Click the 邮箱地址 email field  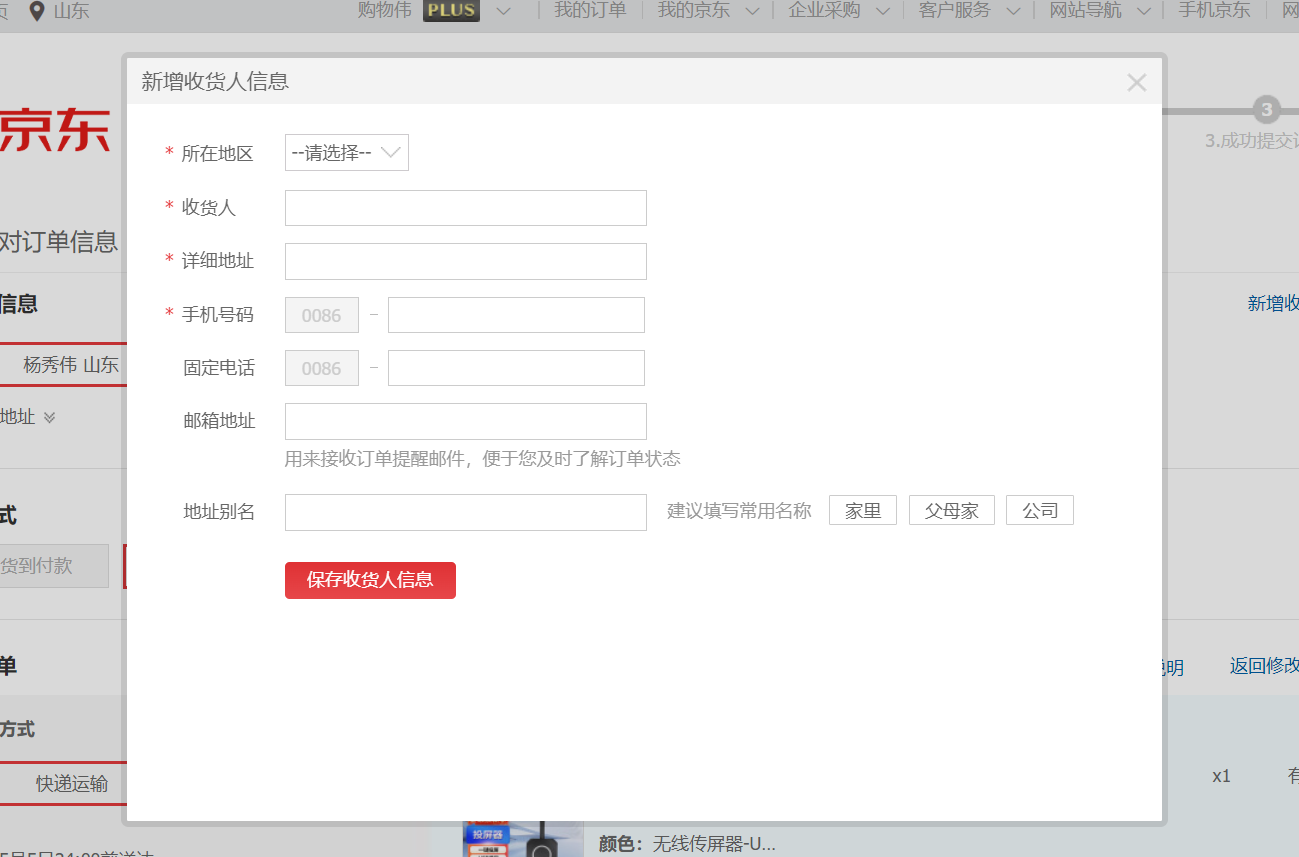tap(465, 421)
